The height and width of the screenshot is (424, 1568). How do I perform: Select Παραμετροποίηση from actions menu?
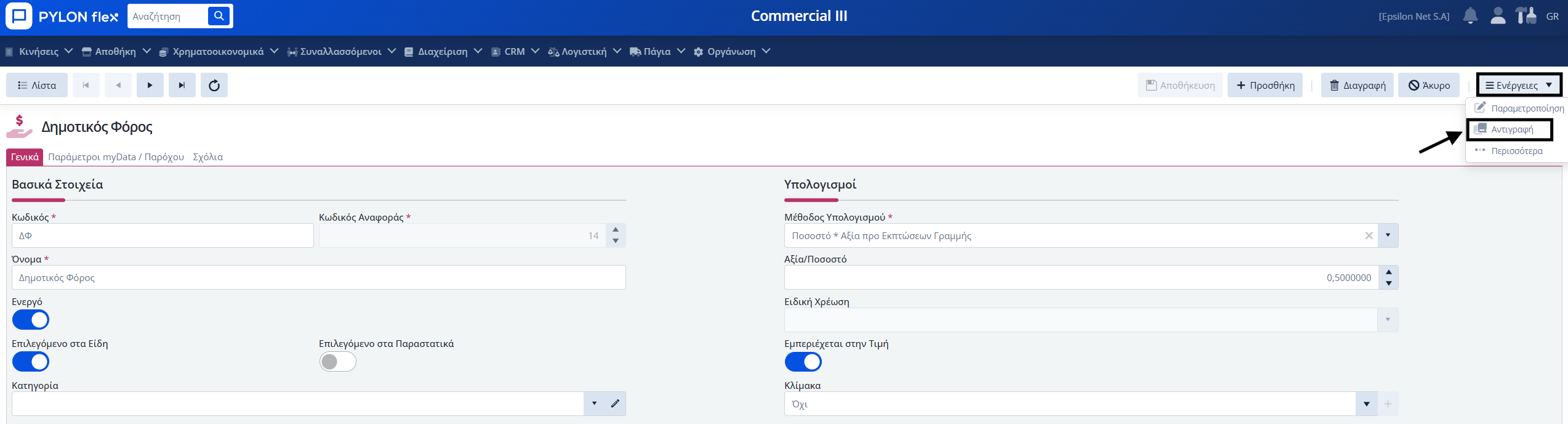[x=1519, y=108]
